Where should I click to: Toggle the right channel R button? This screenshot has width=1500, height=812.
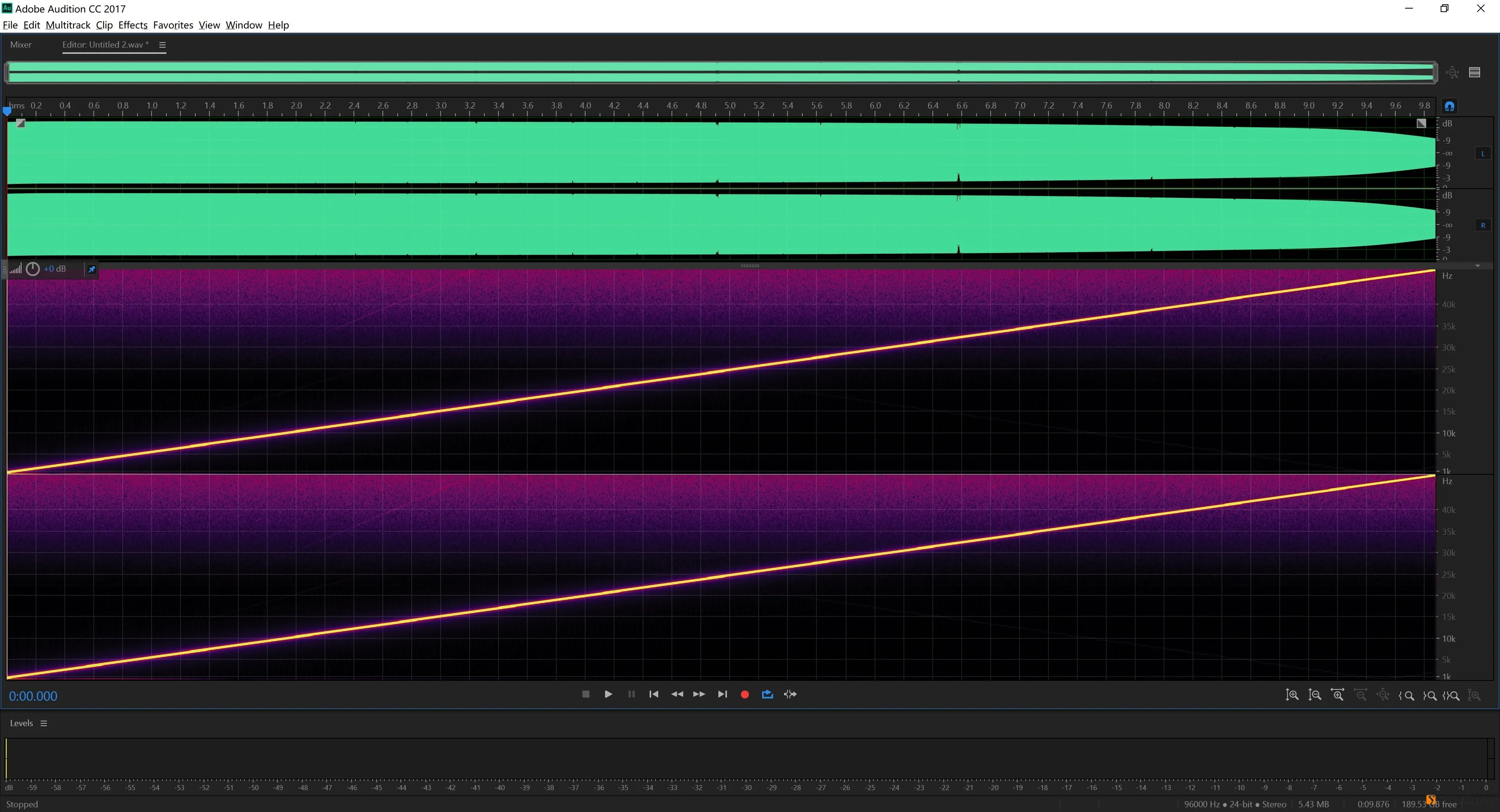coord(1482,225)
